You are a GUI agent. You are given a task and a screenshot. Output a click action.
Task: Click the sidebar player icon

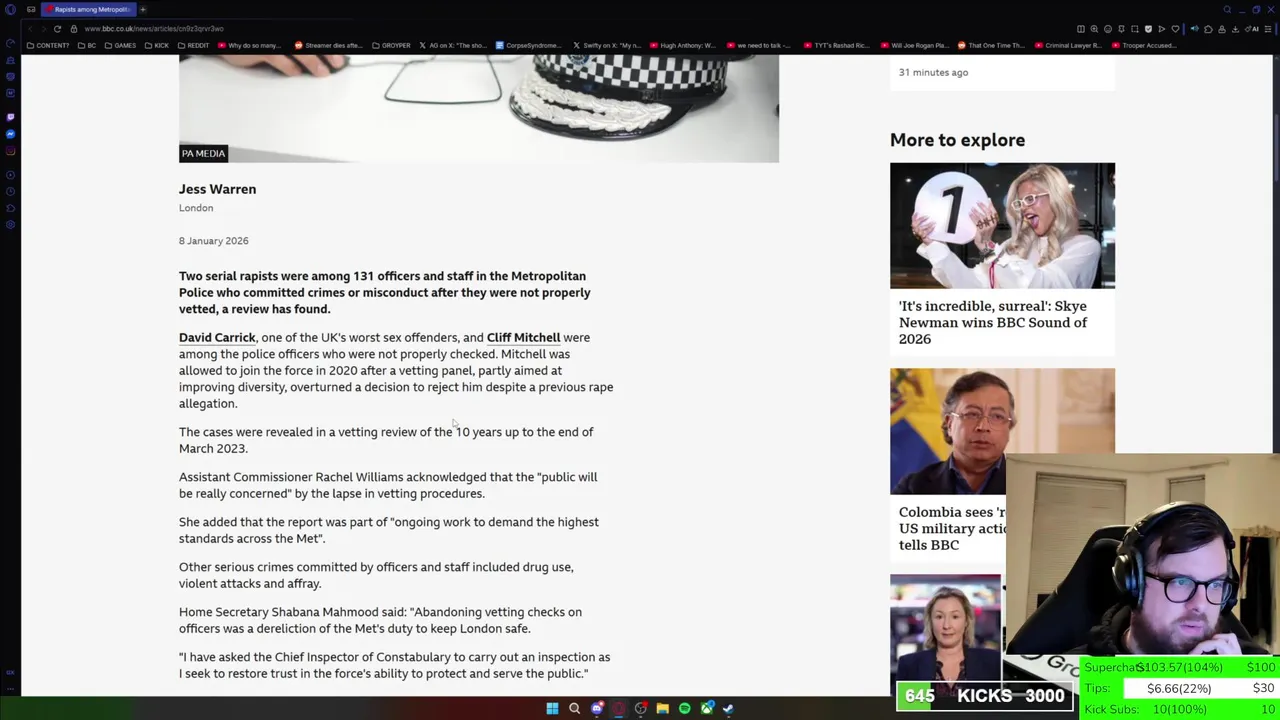[x=11, y=174]
